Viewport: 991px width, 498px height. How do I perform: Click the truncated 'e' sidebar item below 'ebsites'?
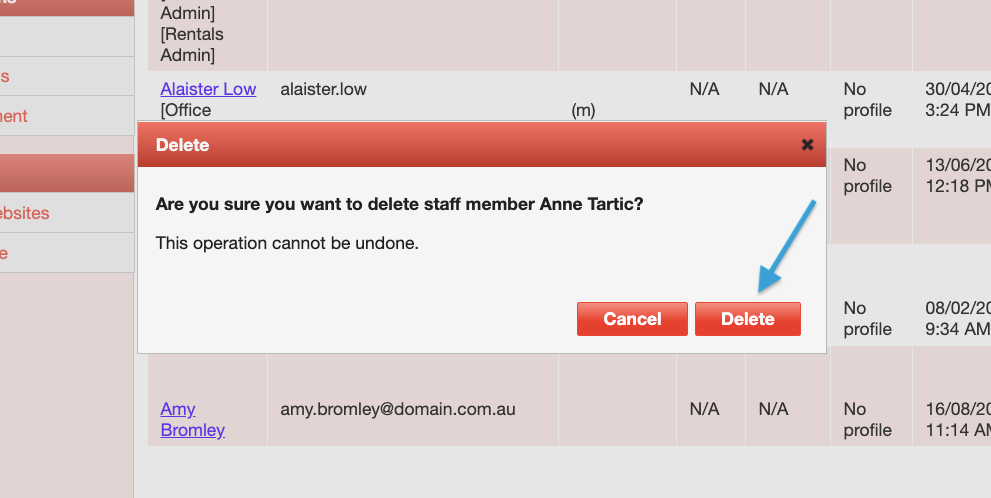pos(5,253)
